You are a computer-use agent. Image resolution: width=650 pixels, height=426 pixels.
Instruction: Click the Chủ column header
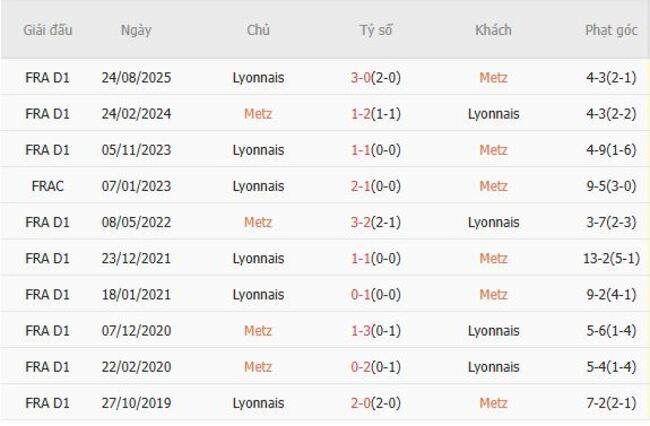pyautogui.click(x=258, y=30)
